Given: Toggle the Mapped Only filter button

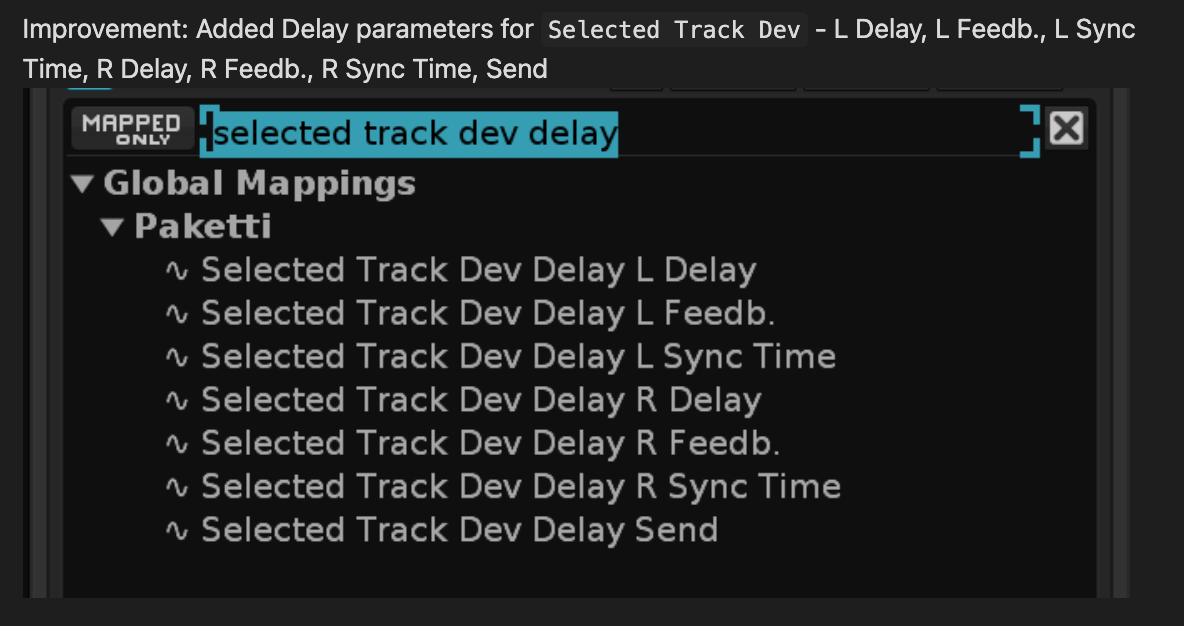Looking at the screenshot, I should pyautogui.click(x=132, y=129).
